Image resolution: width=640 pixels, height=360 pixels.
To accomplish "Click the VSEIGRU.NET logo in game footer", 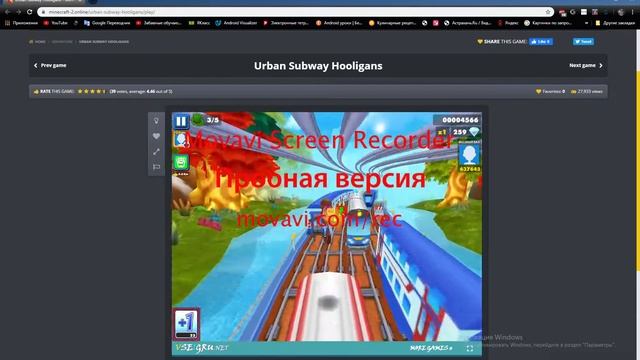I will click(202, 348).
